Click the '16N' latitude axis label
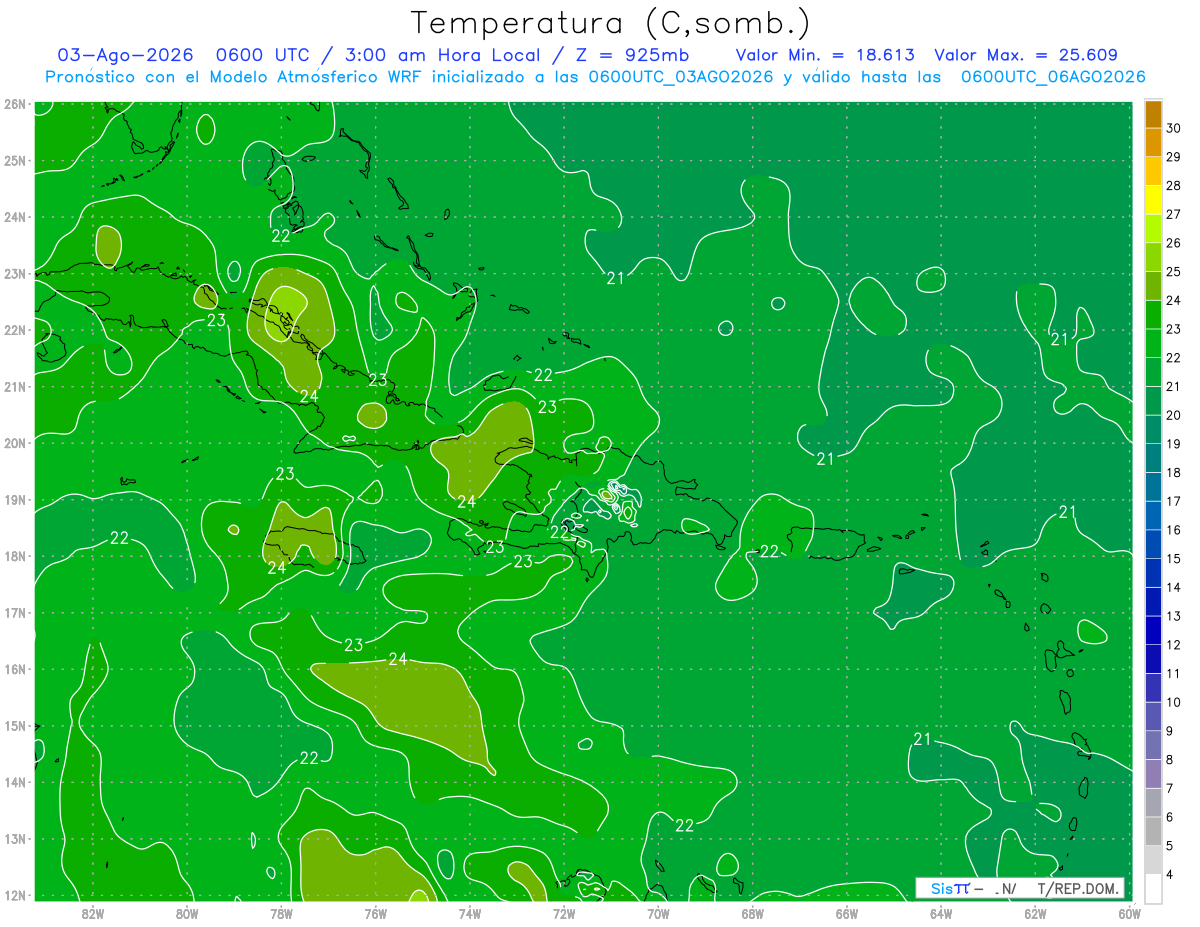 (x=14, y=669)
